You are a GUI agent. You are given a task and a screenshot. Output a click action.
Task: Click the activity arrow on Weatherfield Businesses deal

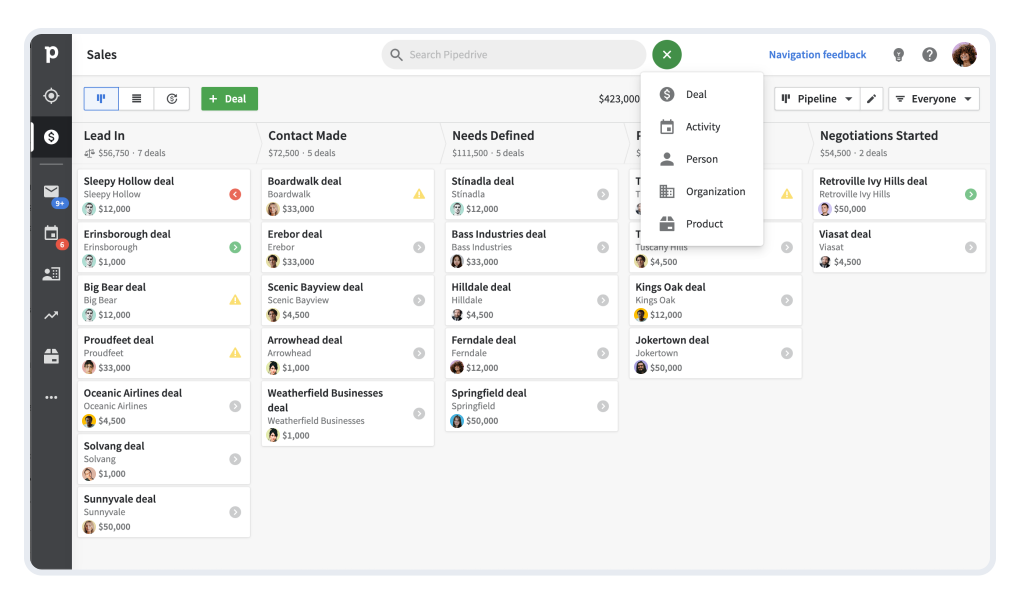click(420, 414)
